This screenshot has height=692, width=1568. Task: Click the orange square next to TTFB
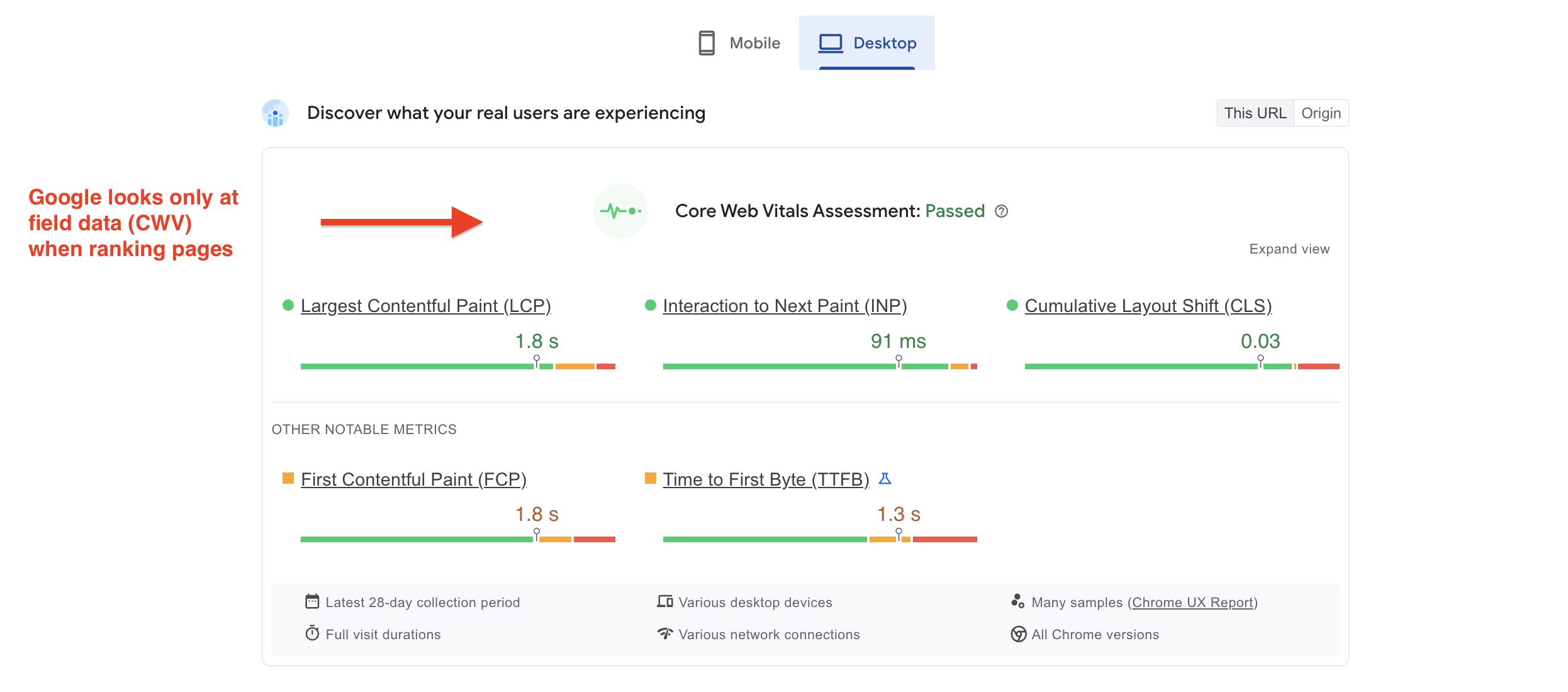(651, 478)
